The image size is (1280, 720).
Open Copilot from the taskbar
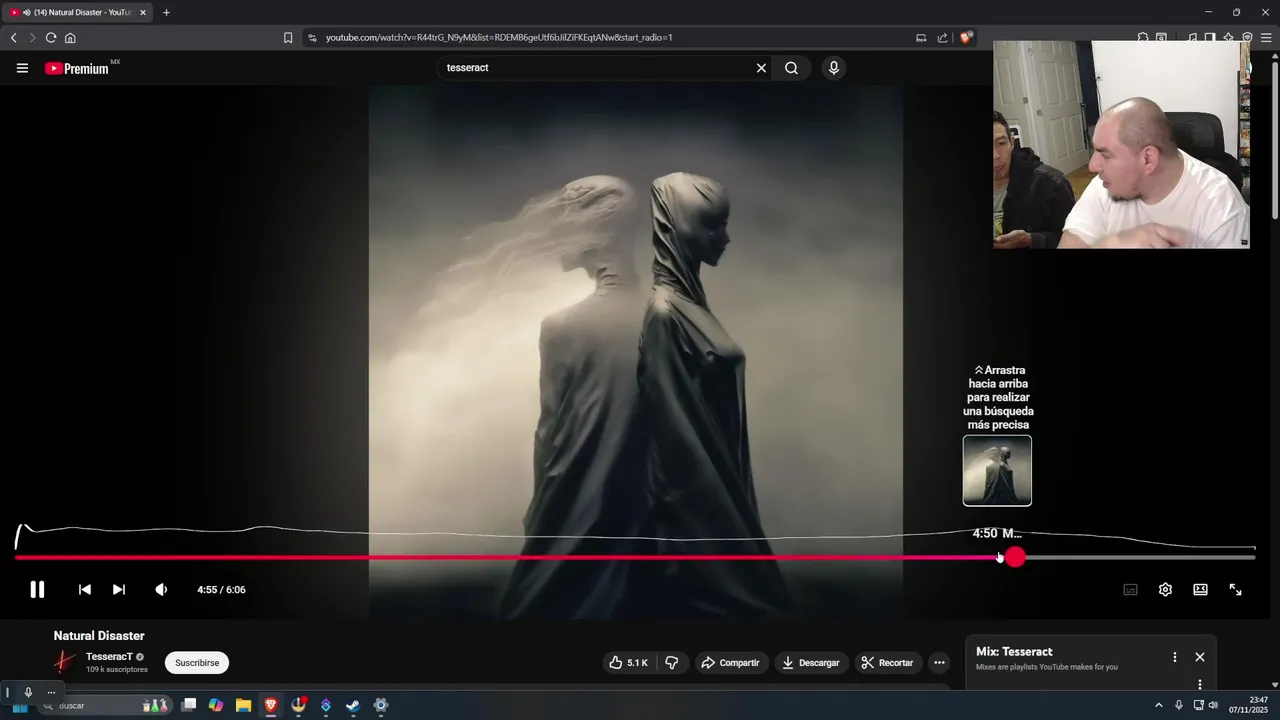tap(216, 706)
